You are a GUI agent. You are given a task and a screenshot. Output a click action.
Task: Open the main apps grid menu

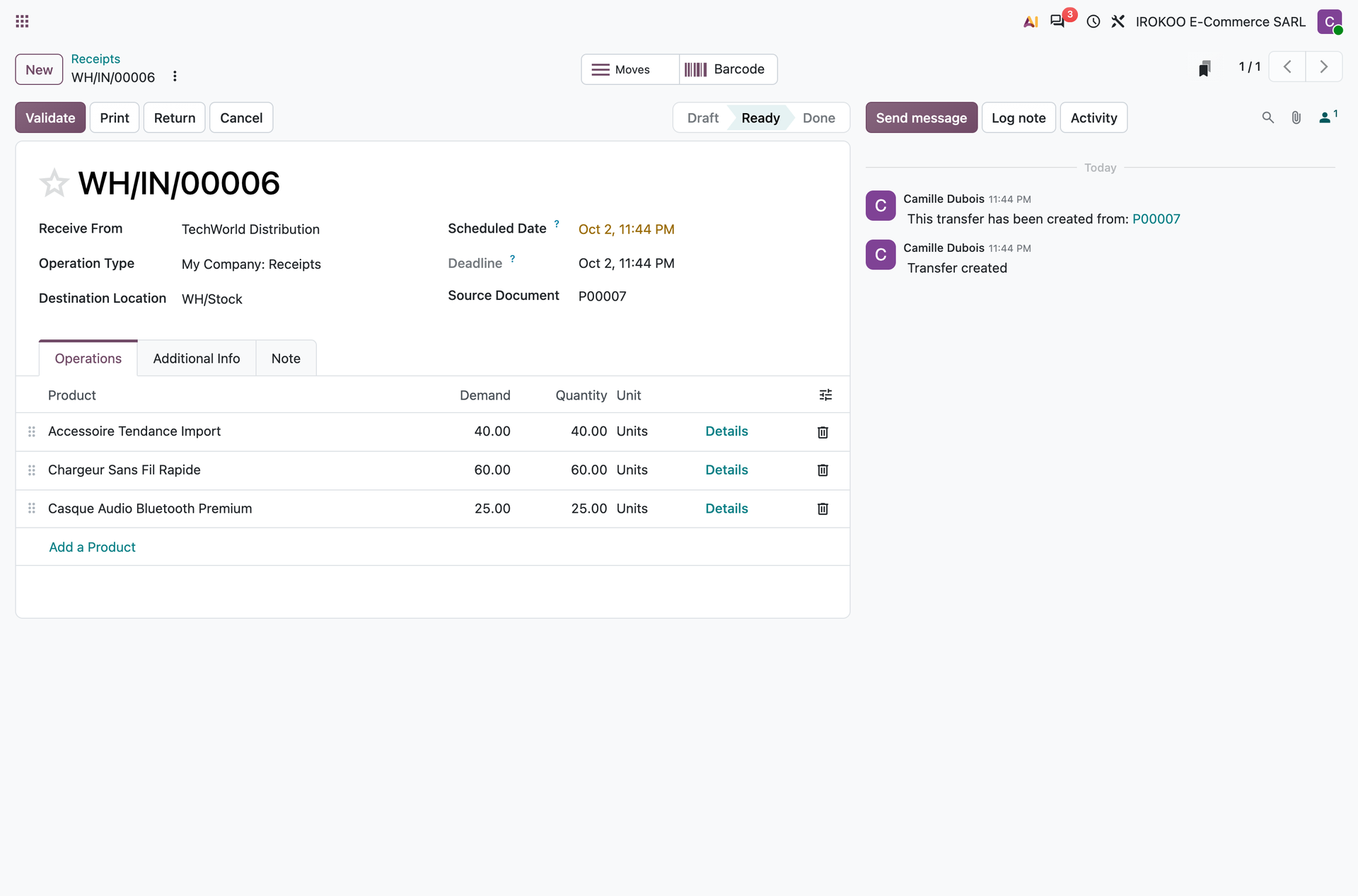point(22,21)
